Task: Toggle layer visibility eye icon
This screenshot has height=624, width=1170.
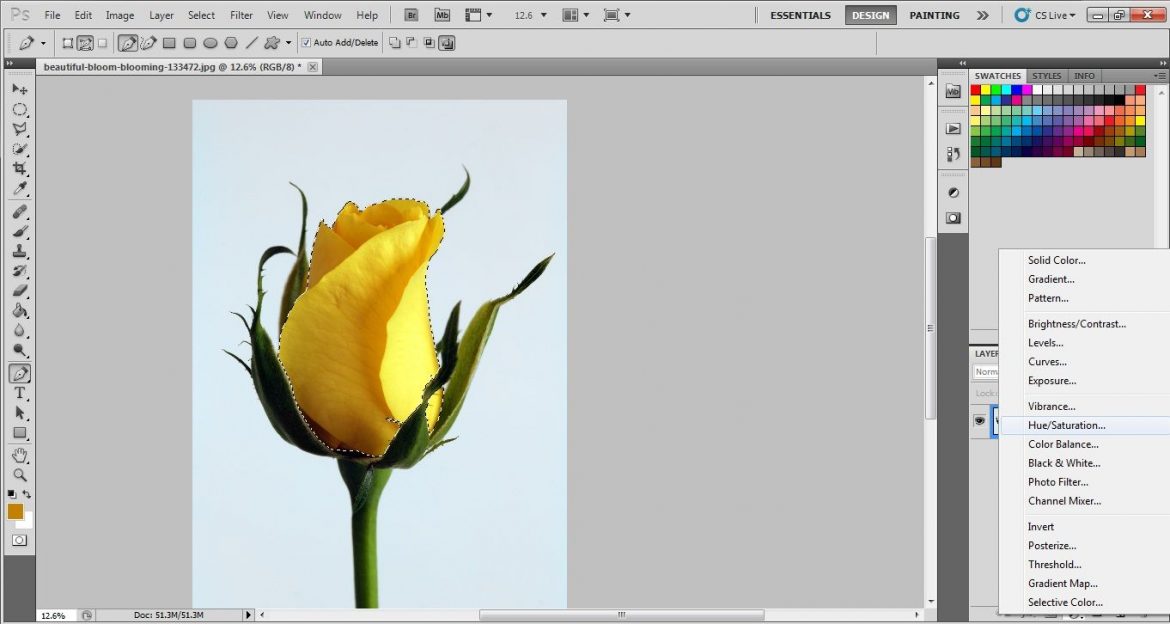Action: click(x=980, y=421)
